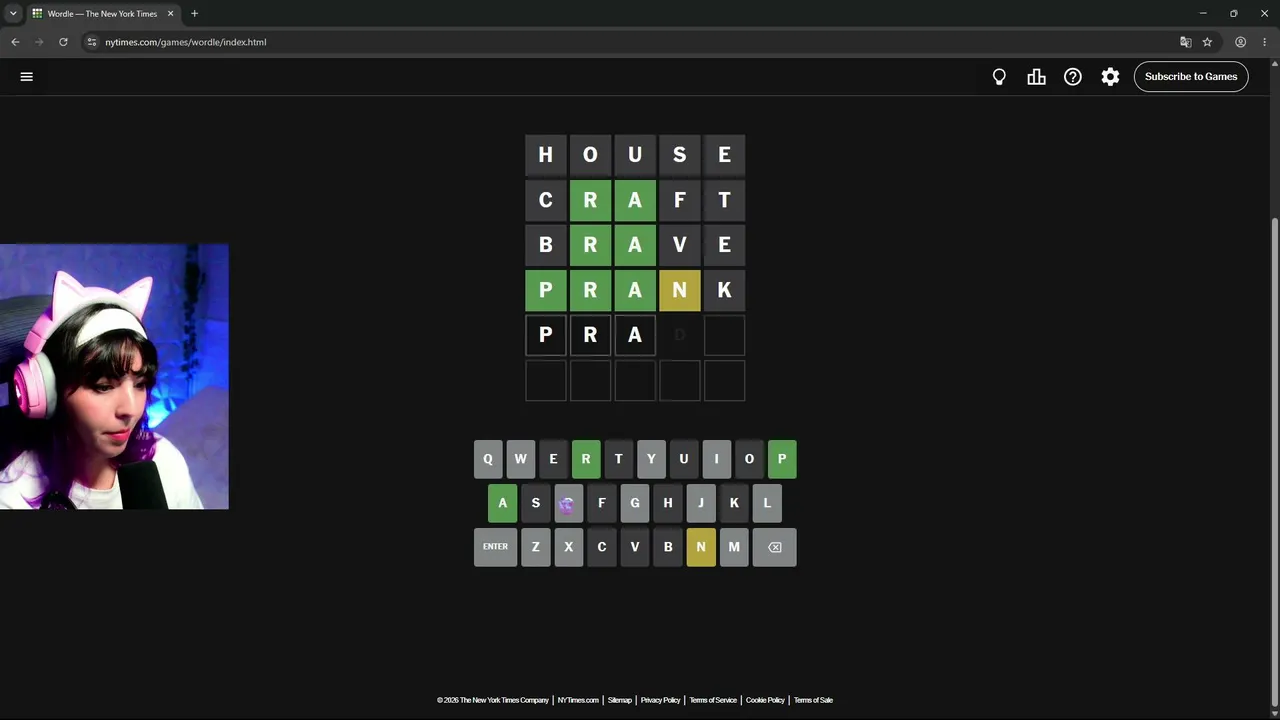Tap the U key on the on-screen keyboard
Screen dimensions: 1280x720
click(x=684, y=459)
